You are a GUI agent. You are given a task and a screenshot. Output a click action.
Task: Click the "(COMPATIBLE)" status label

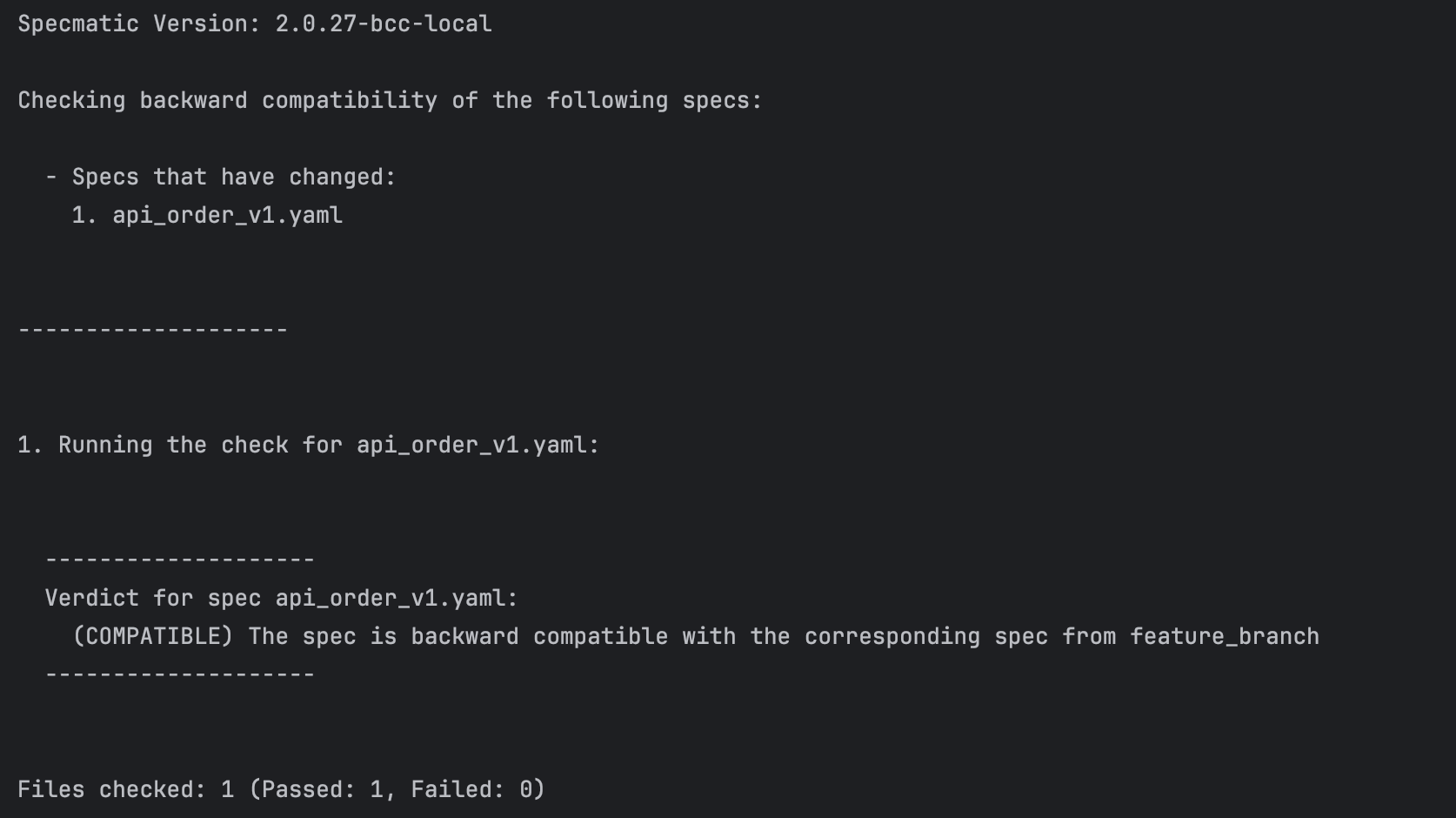[x=153, y=636]
